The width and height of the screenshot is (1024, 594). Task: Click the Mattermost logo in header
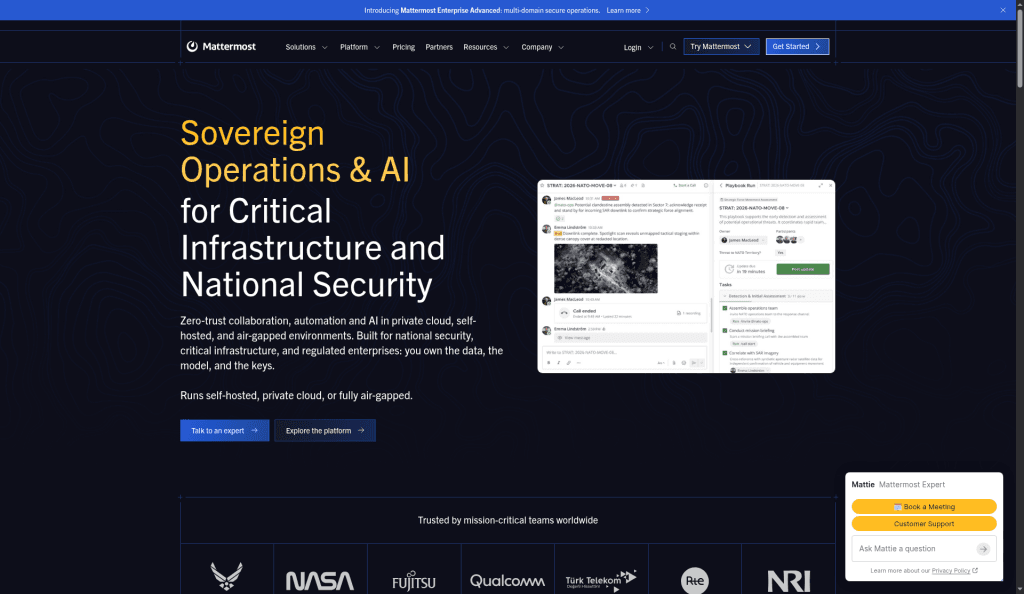tap(221, 46)
